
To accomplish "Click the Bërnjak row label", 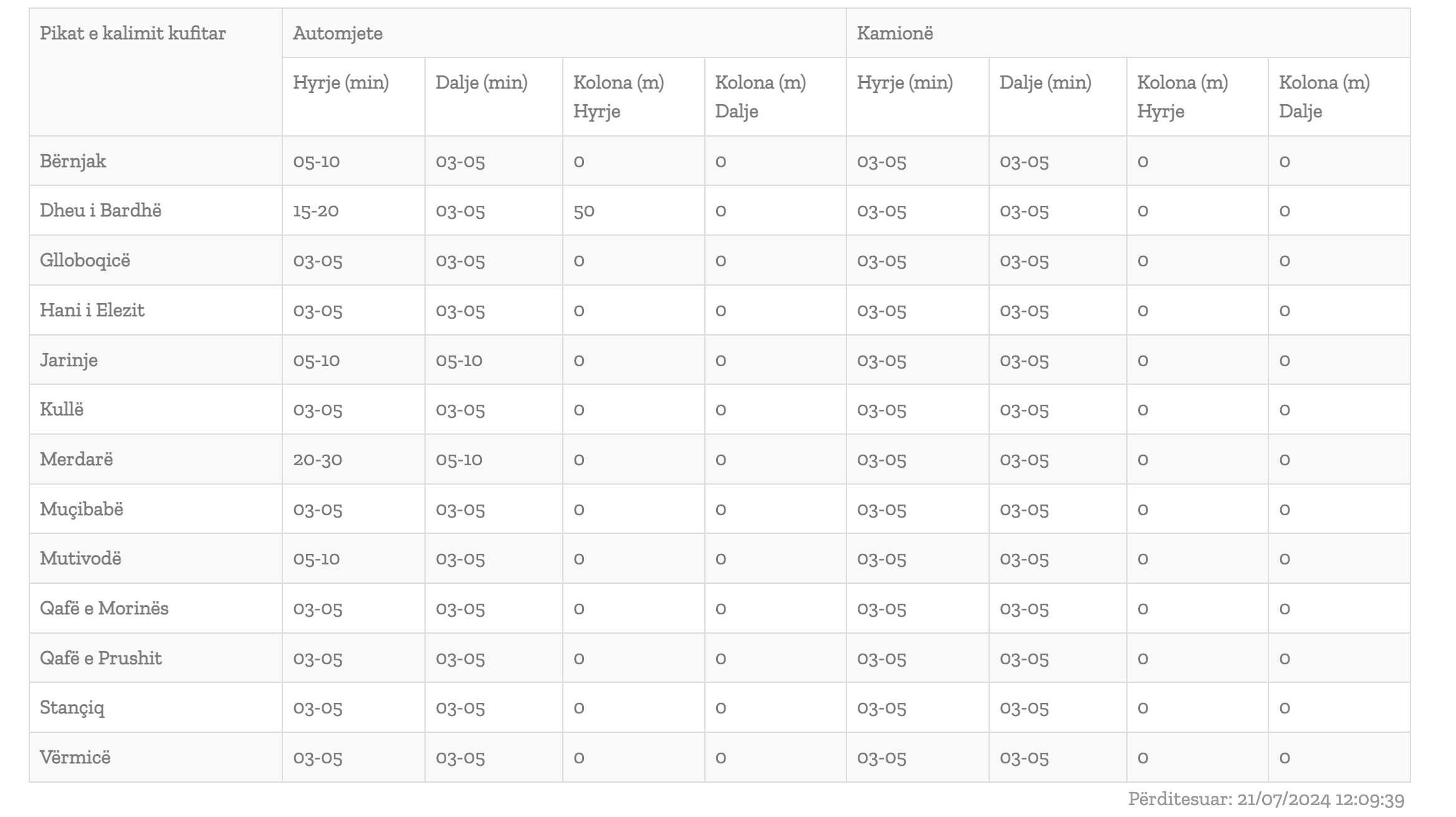I will point(73,161).
